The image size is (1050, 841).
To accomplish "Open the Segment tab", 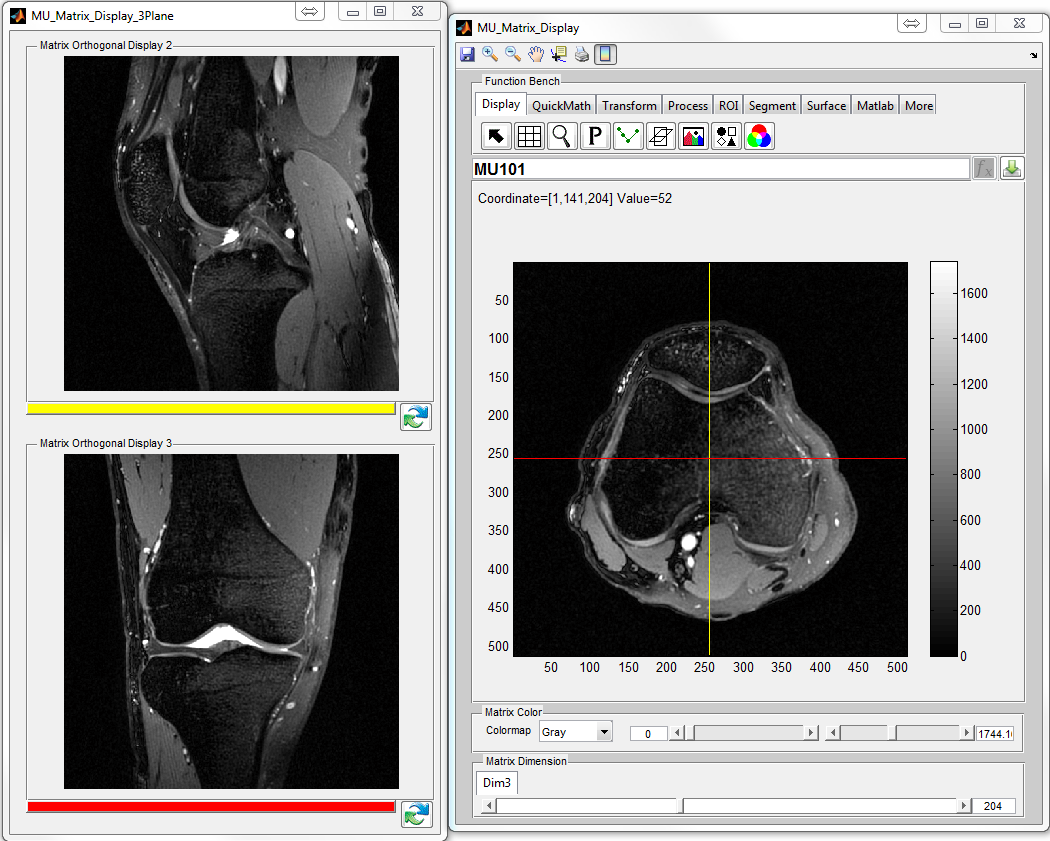I will point(772,105).
